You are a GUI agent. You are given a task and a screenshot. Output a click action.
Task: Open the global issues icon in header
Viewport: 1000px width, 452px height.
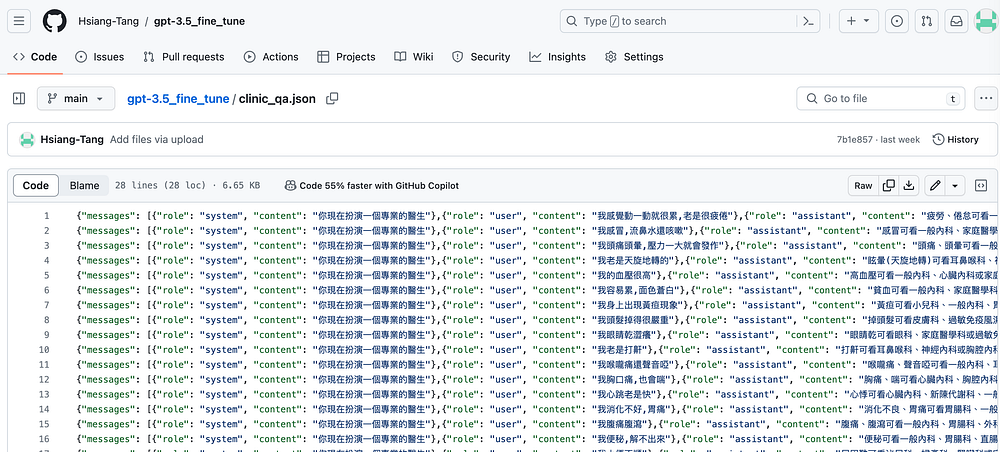[x=897, y=21]
